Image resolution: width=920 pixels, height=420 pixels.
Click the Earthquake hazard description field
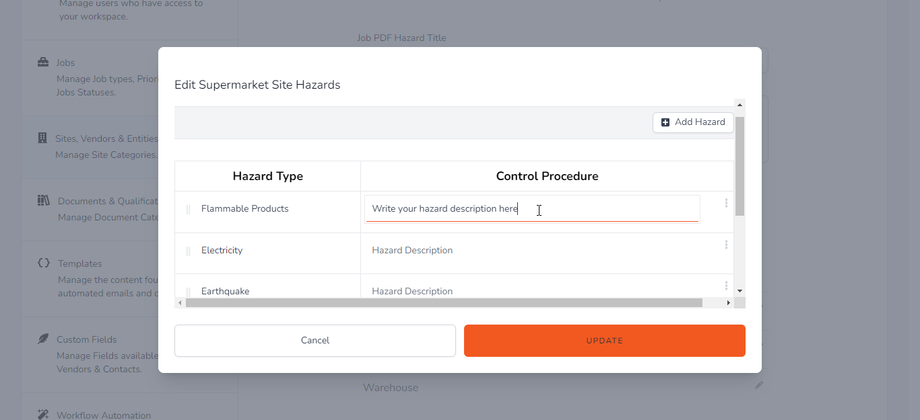pos(531,291)
